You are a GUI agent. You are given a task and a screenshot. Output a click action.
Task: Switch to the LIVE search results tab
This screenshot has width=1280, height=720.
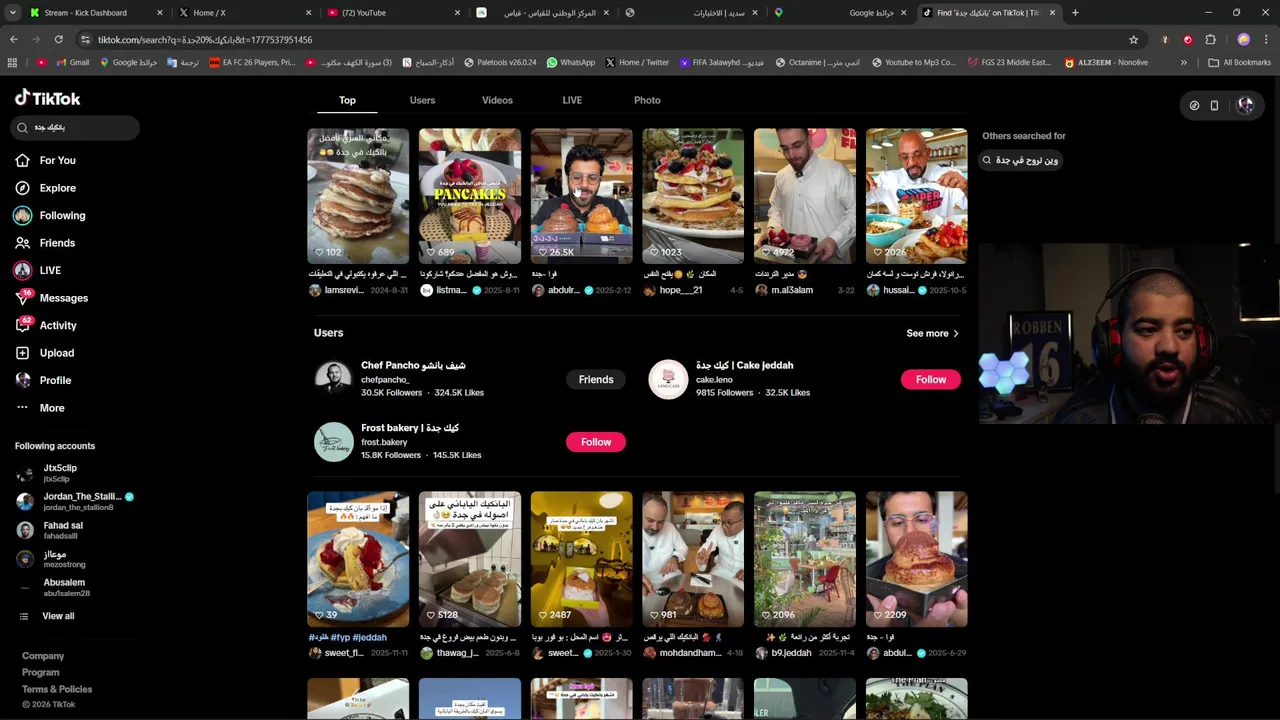pyautogui.click(x=572, y=100)
